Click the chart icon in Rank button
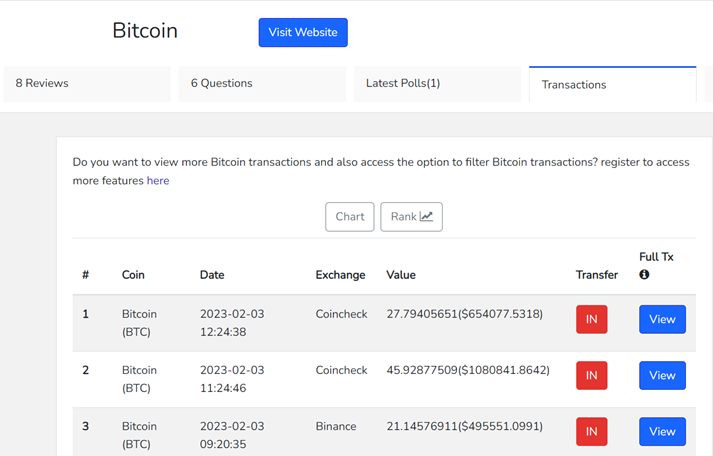Screen dimensions: 713x456 pos(426,216)
